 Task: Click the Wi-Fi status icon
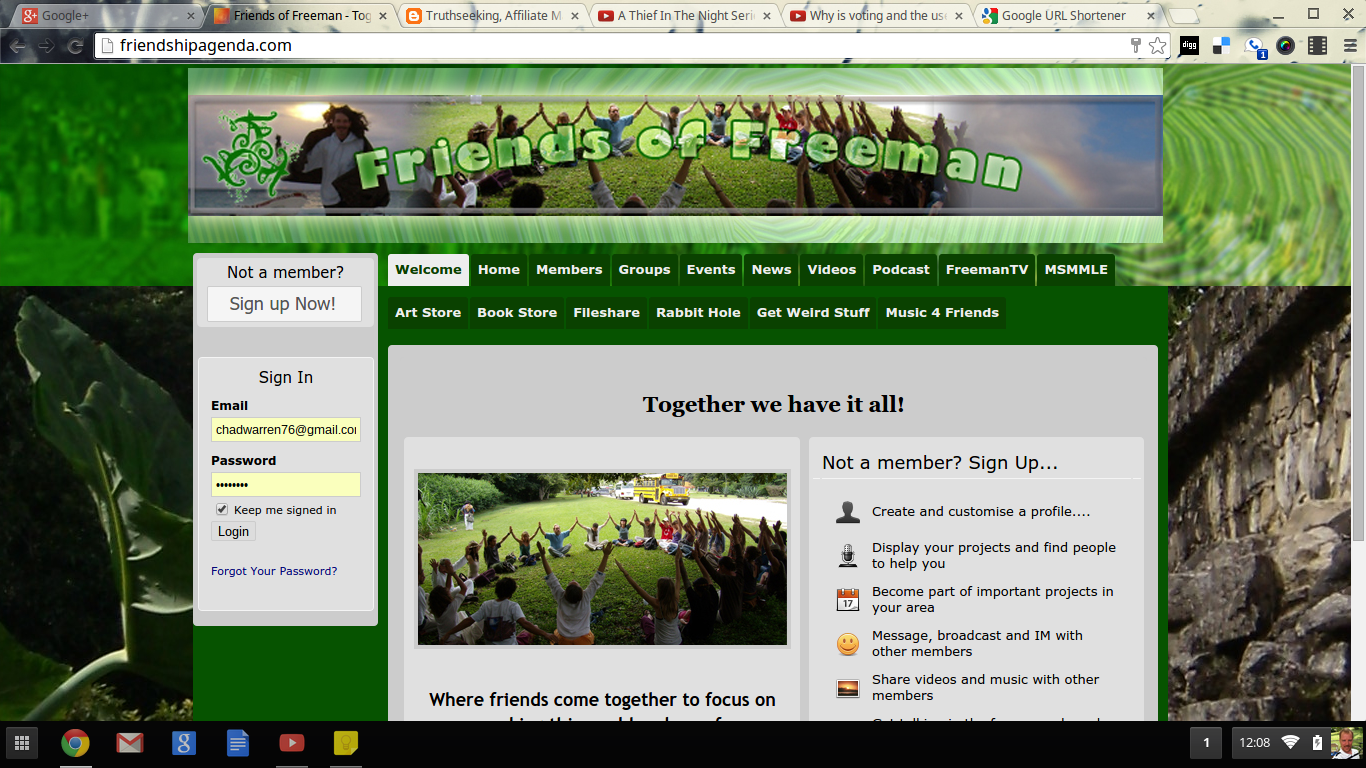pyautogui.click(x=1290, y=743)
